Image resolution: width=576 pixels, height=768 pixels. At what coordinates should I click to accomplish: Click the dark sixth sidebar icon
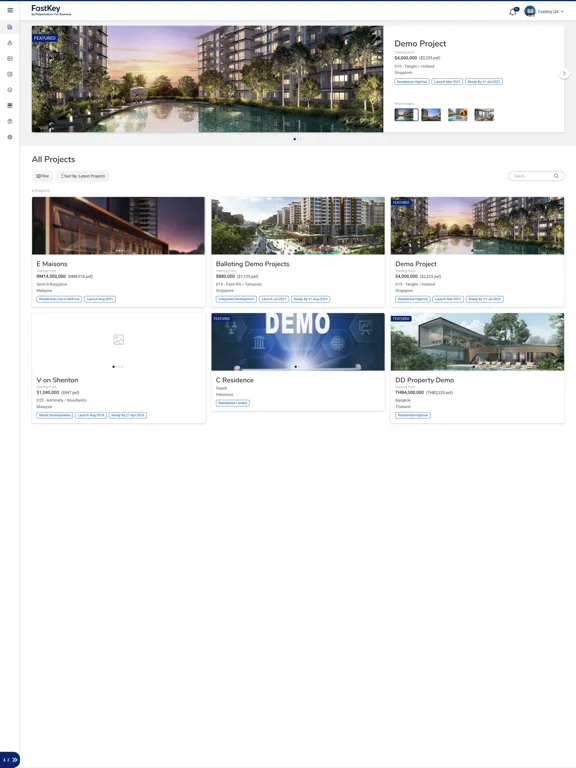(x=10, y=105)
